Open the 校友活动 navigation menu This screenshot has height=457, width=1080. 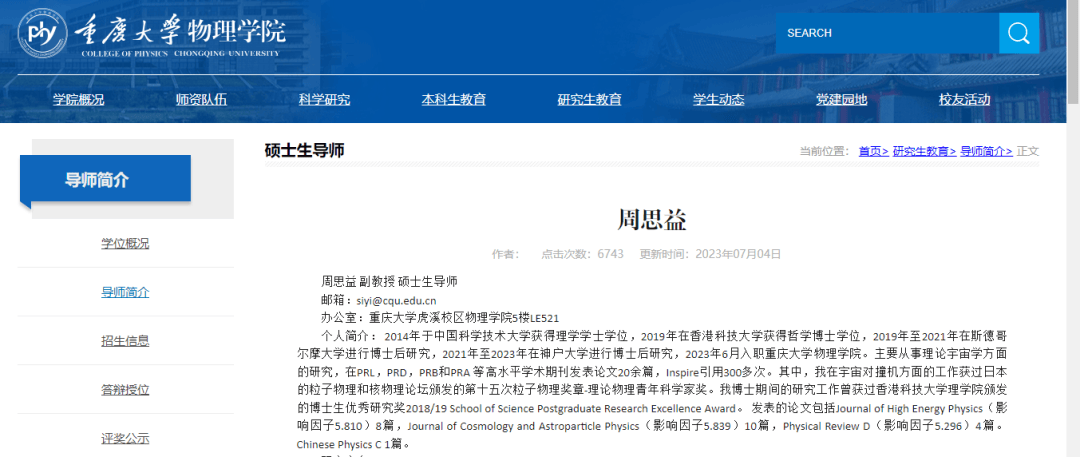click(x=964, y=99)
